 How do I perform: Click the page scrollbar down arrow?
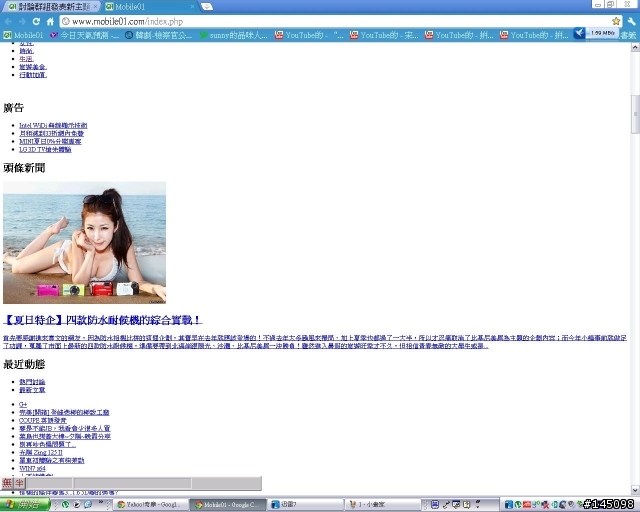[635, 489]
